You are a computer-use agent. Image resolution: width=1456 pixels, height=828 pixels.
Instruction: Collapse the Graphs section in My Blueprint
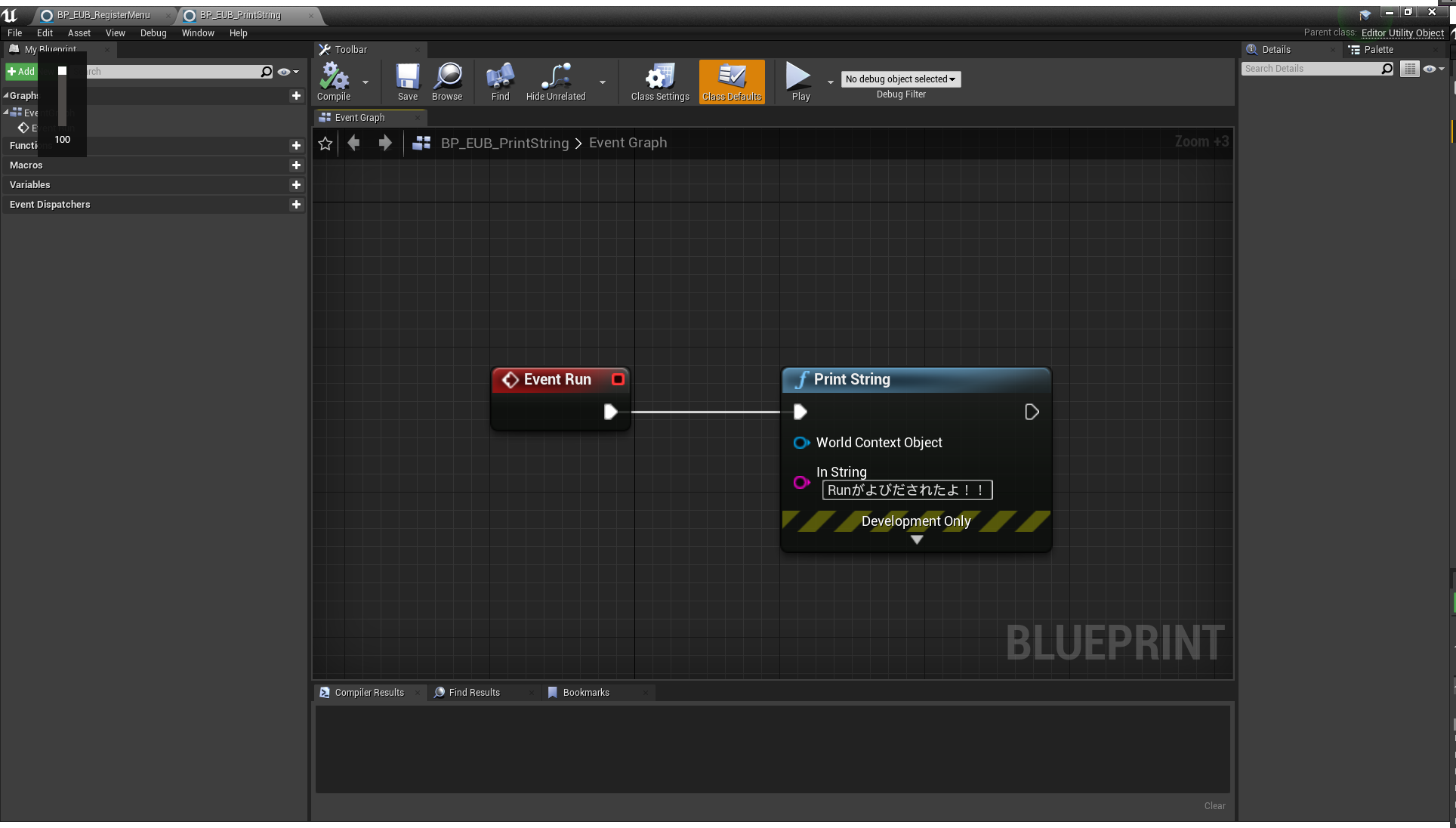[6, 95]
